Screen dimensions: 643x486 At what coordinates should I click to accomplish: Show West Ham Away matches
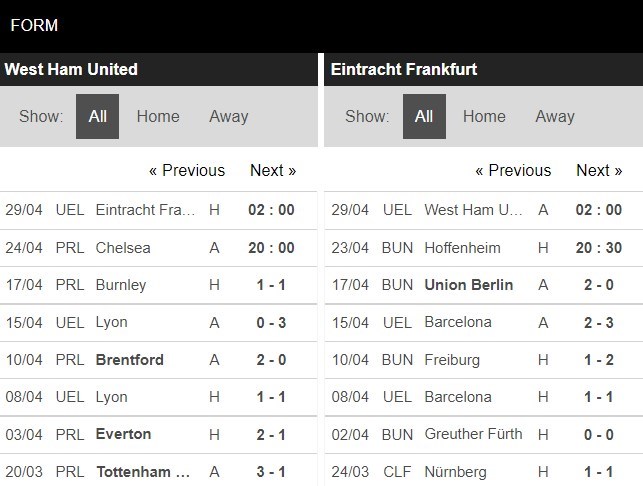pyautogui.click(x=228, y=116)
